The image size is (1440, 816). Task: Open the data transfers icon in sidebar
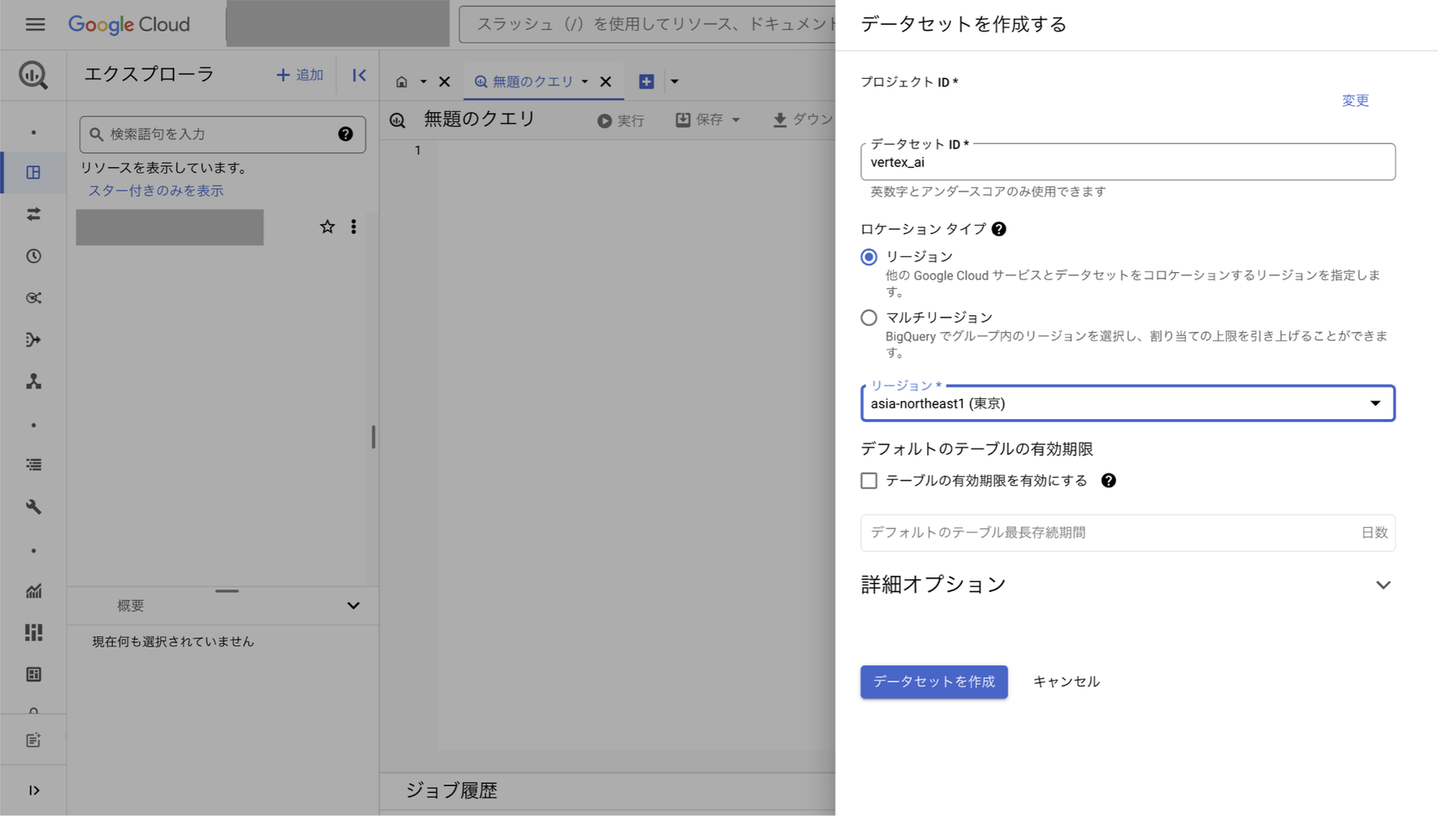tap(33, 214)
